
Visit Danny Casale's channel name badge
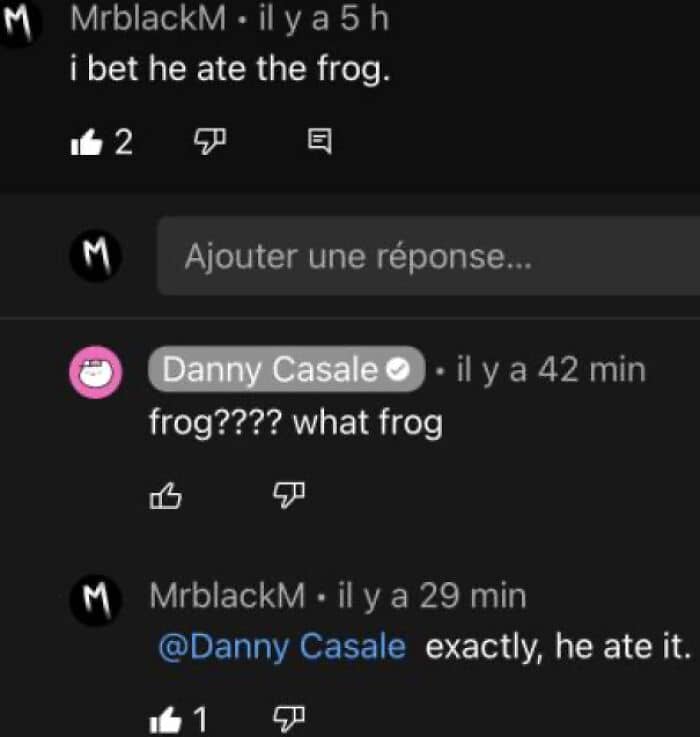(272, 370)
